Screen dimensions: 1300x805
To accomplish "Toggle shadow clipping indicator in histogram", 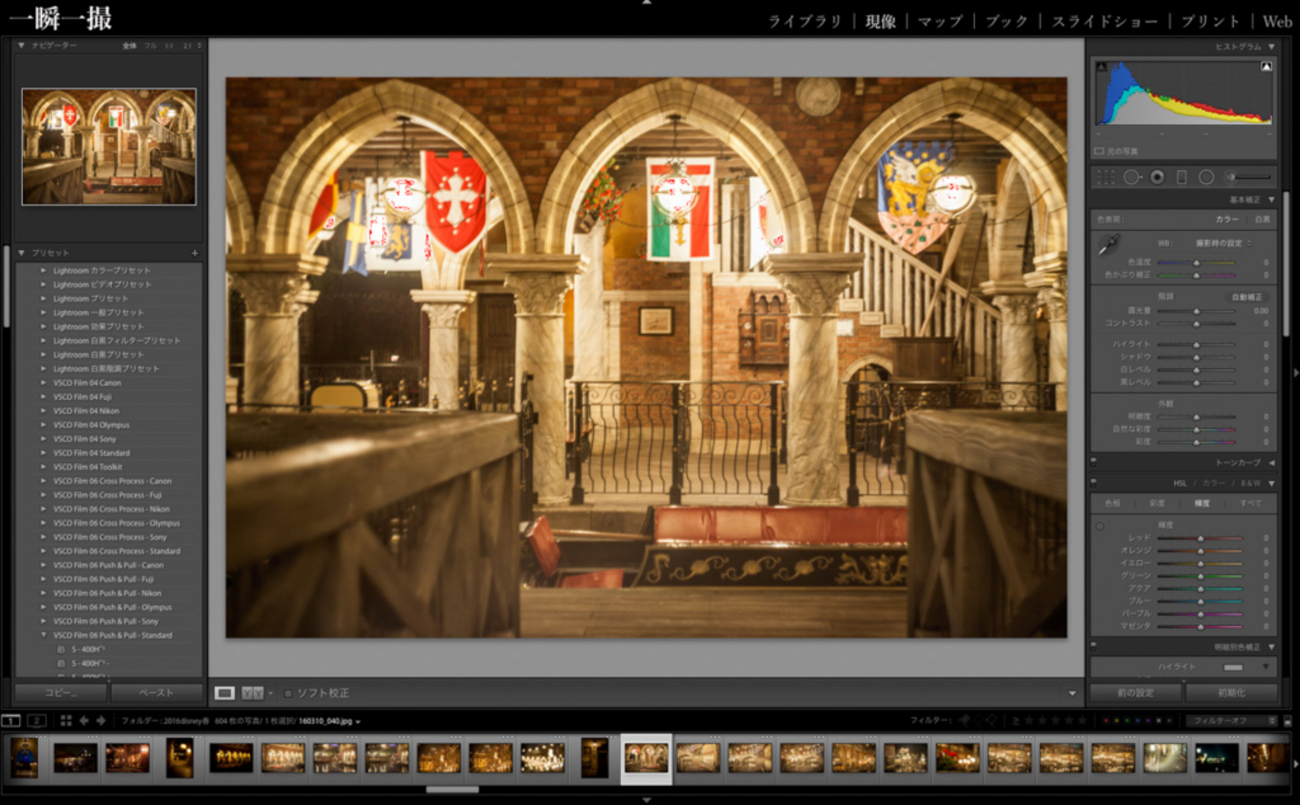I will [x=1102, y=67].
